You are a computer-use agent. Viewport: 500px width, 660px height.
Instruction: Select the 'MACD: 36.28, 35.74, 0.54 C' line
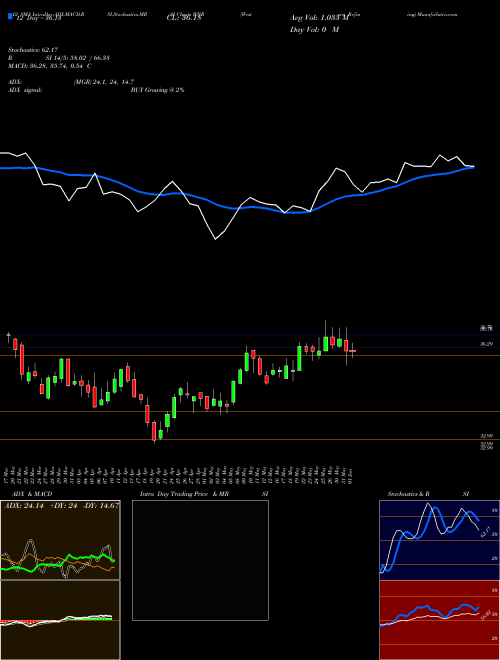pyautogui.click(x=50, y=66)
